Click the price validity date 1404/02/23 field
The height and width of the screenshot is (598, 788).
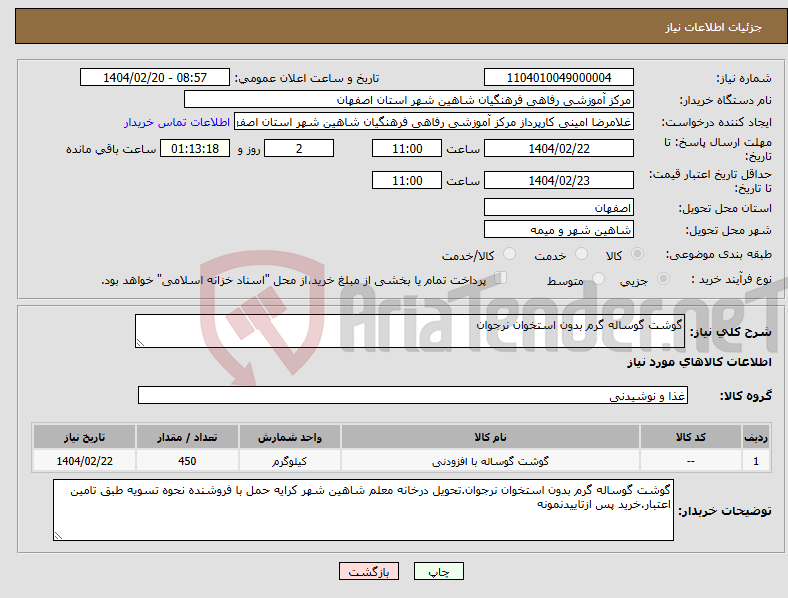point(558,180)
